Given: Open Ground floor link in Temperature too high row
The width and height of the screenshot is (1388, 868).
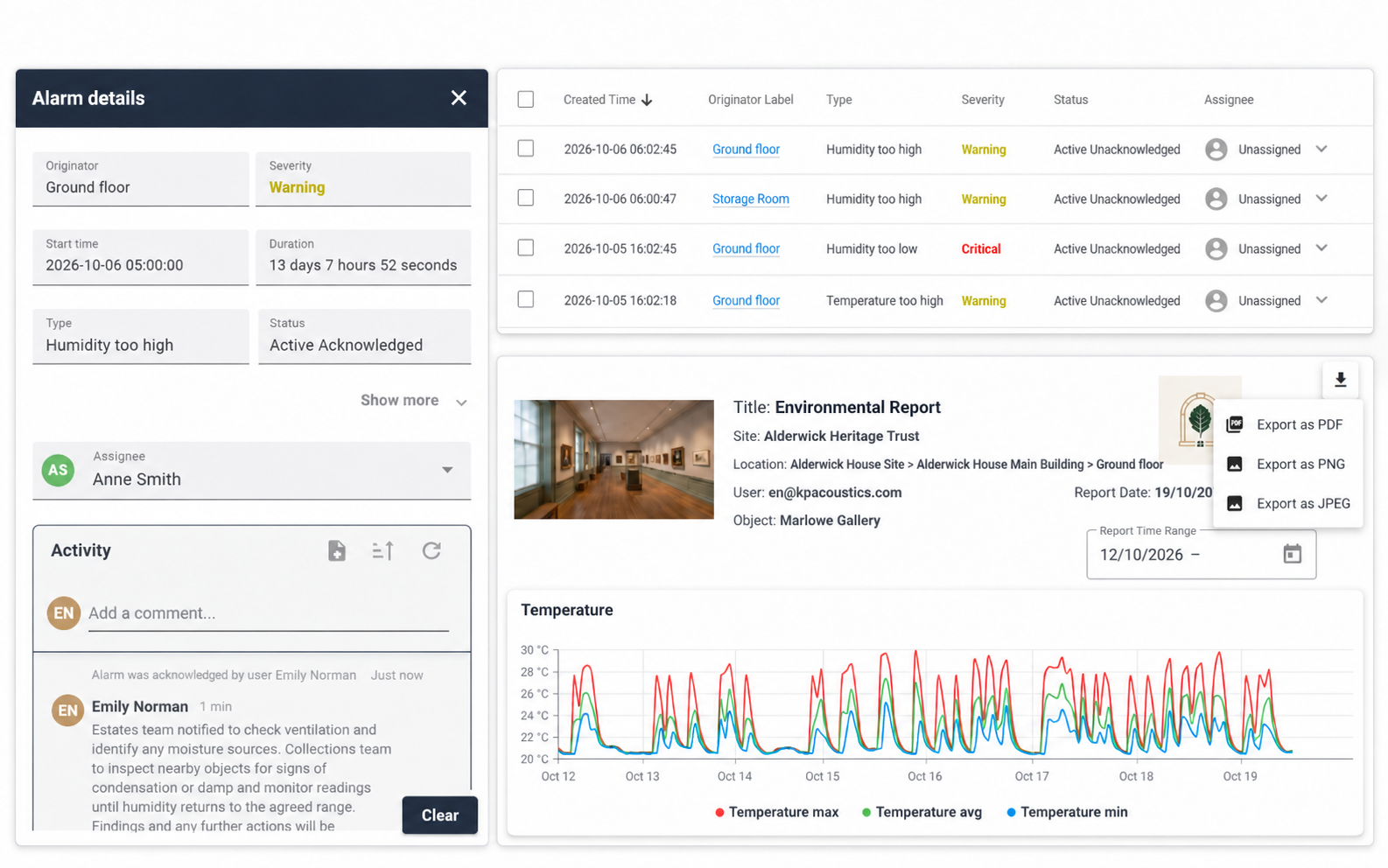Looking at the screenshot, I should point(746,301).
